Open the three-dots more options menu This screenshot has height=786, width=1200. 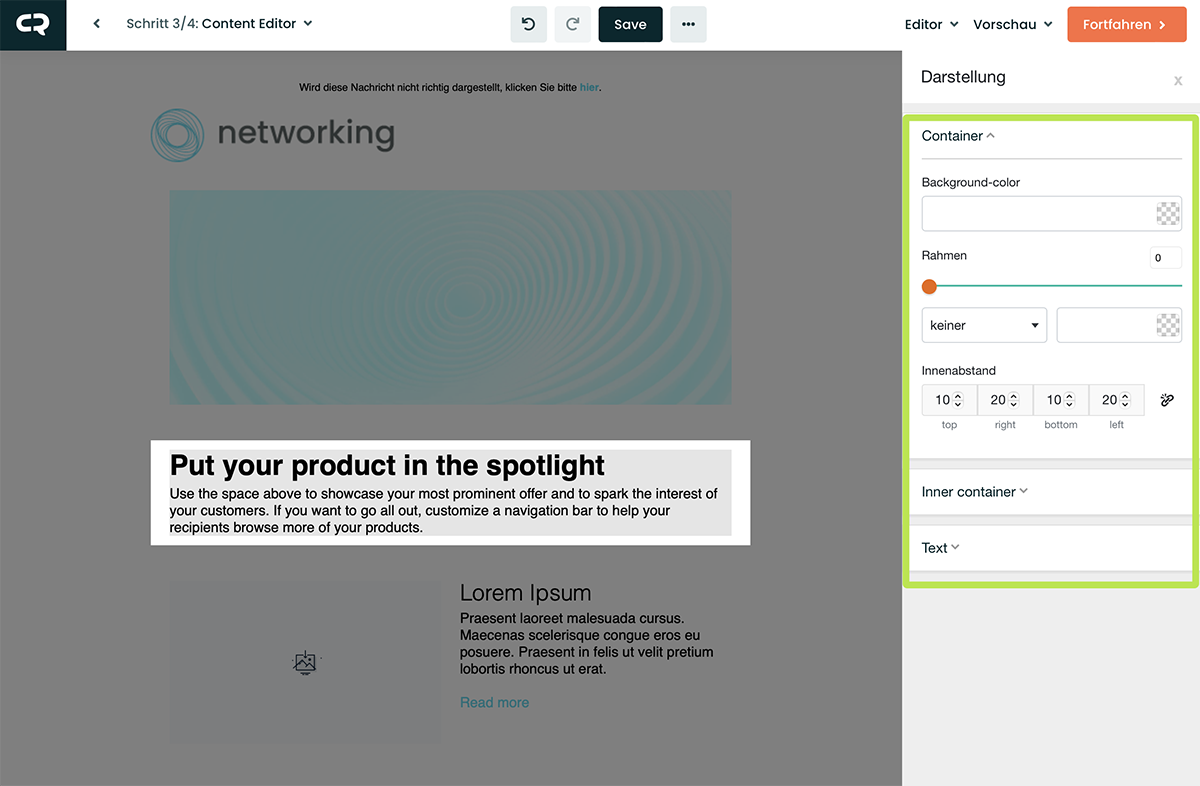(688, 24)
